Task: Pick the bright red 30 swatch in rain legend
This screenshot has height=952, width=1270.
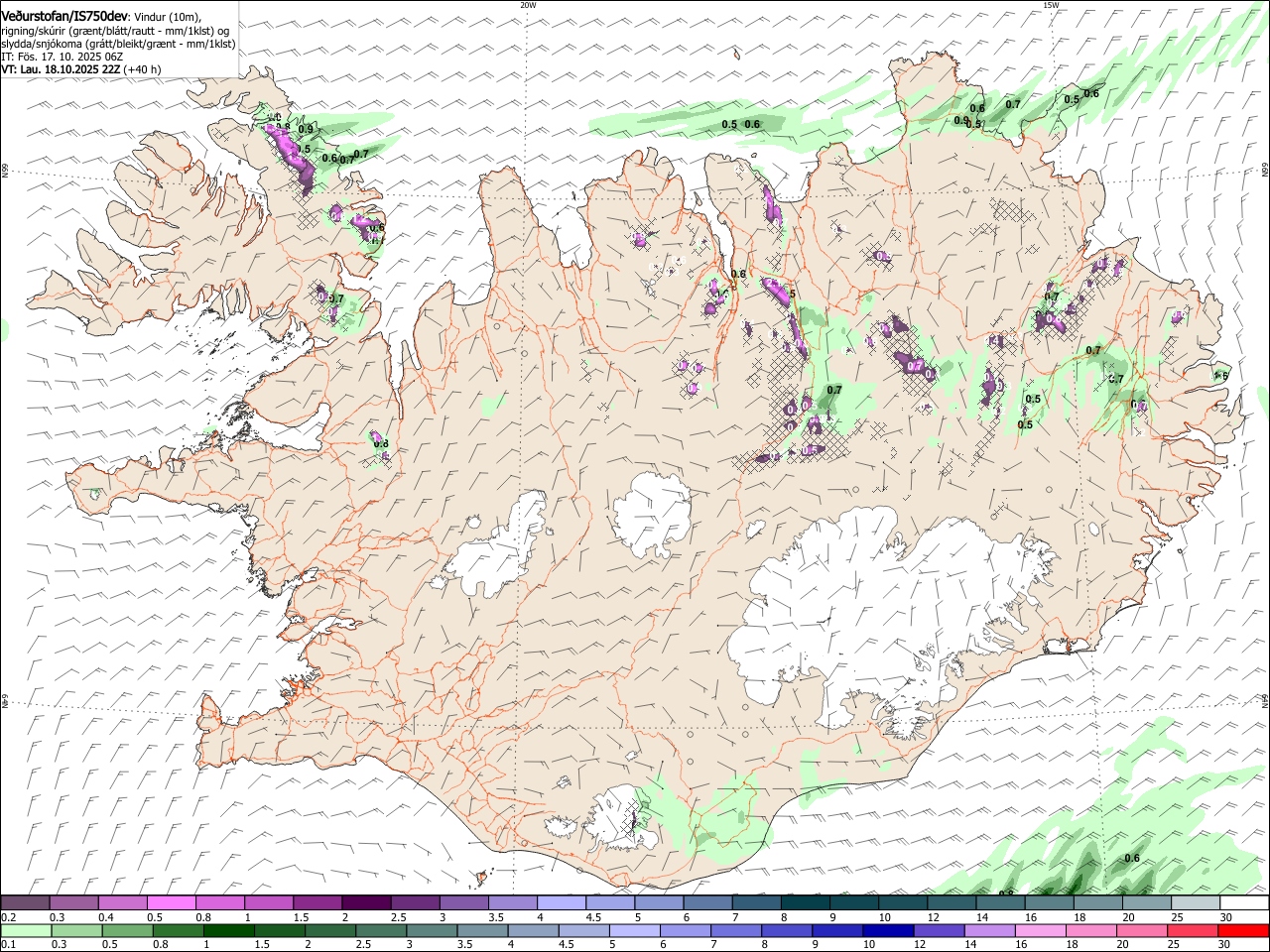Action: pos(1243,931)
